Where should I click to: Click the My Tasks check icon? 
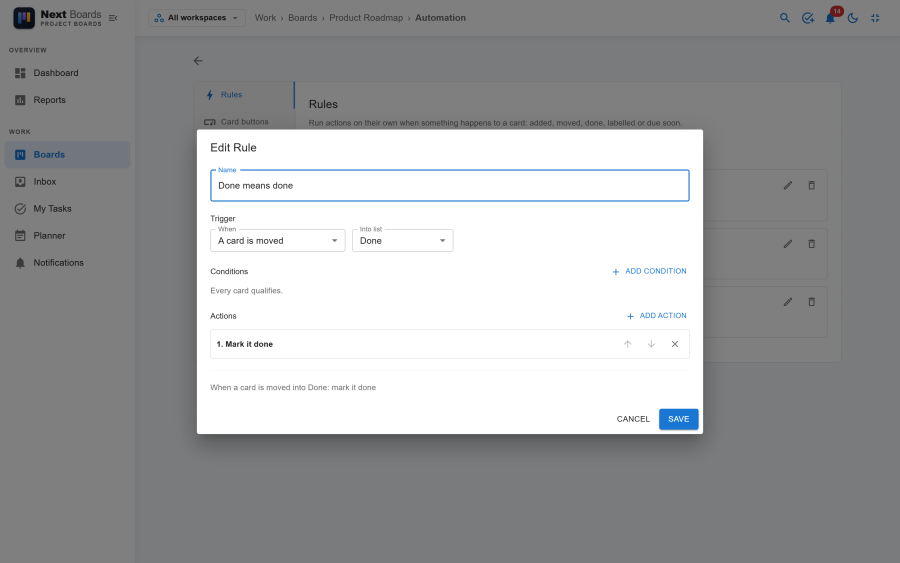tap(20, 209)
